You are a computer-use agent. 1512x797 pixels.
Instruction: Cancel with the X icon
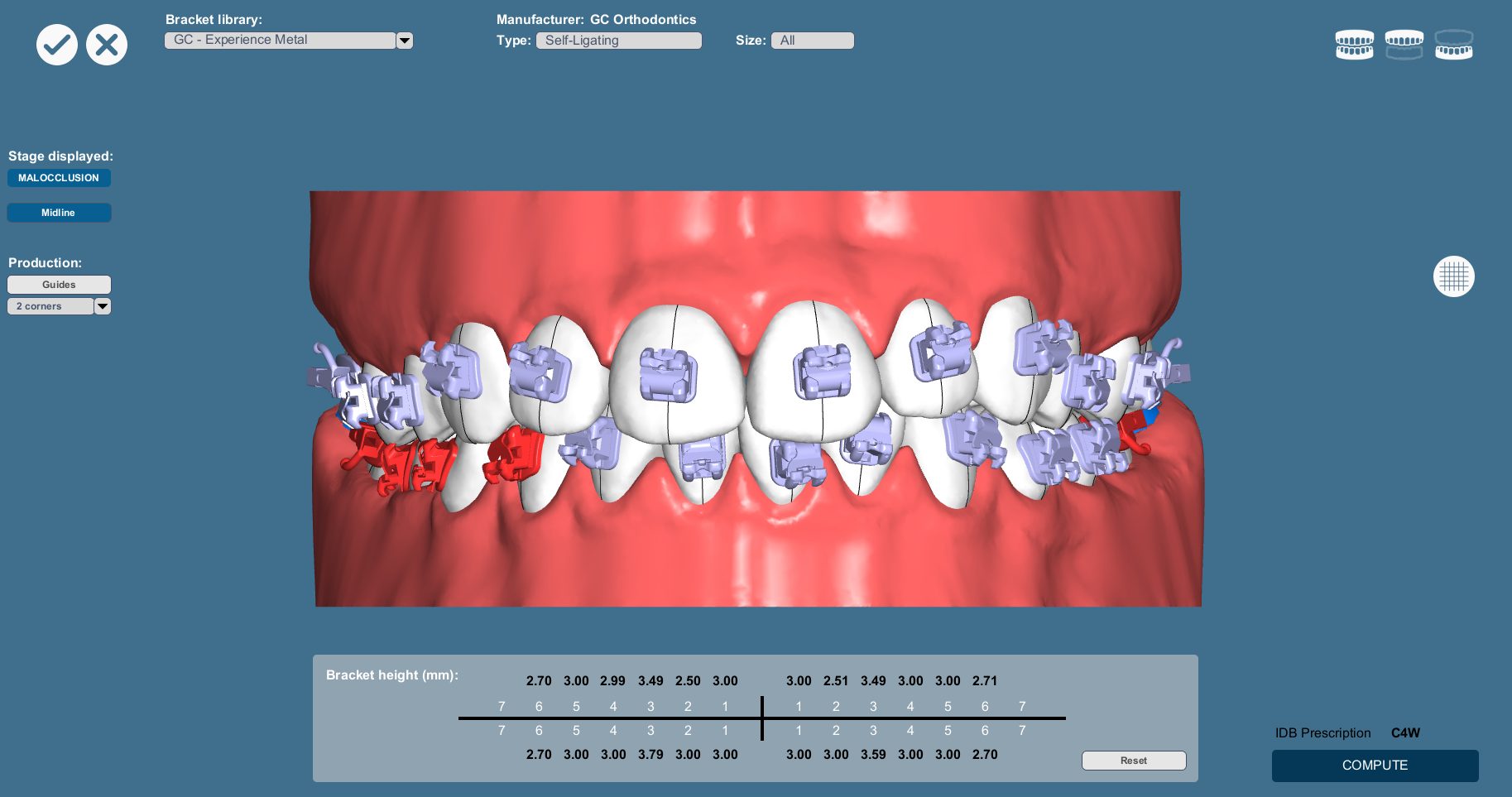click(107, 44)
